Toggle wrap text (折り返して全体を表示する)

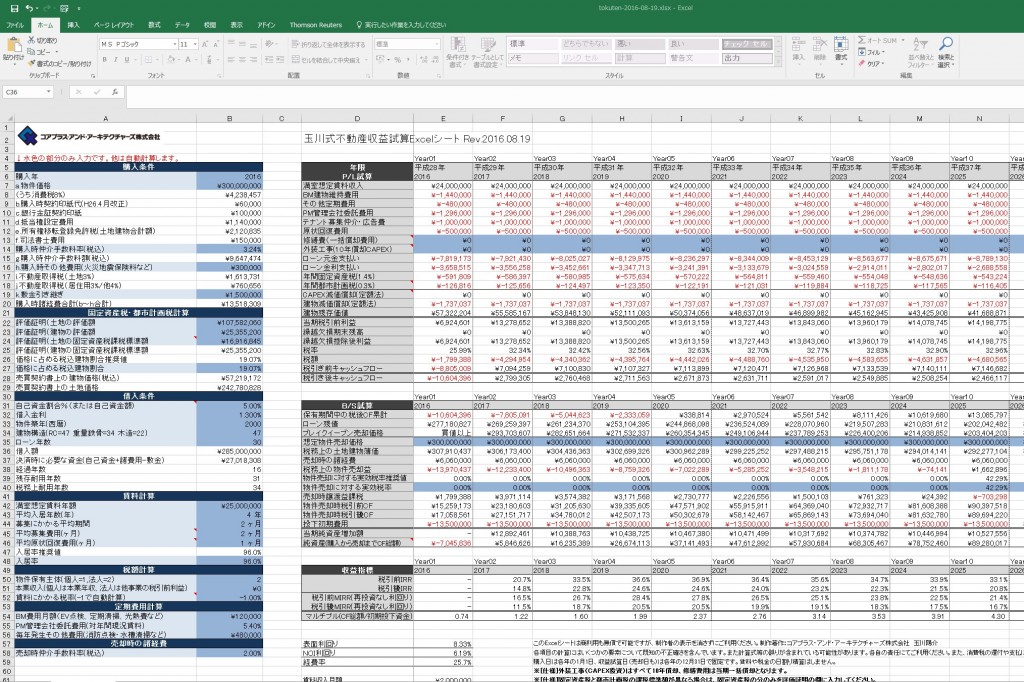[328, 44]
